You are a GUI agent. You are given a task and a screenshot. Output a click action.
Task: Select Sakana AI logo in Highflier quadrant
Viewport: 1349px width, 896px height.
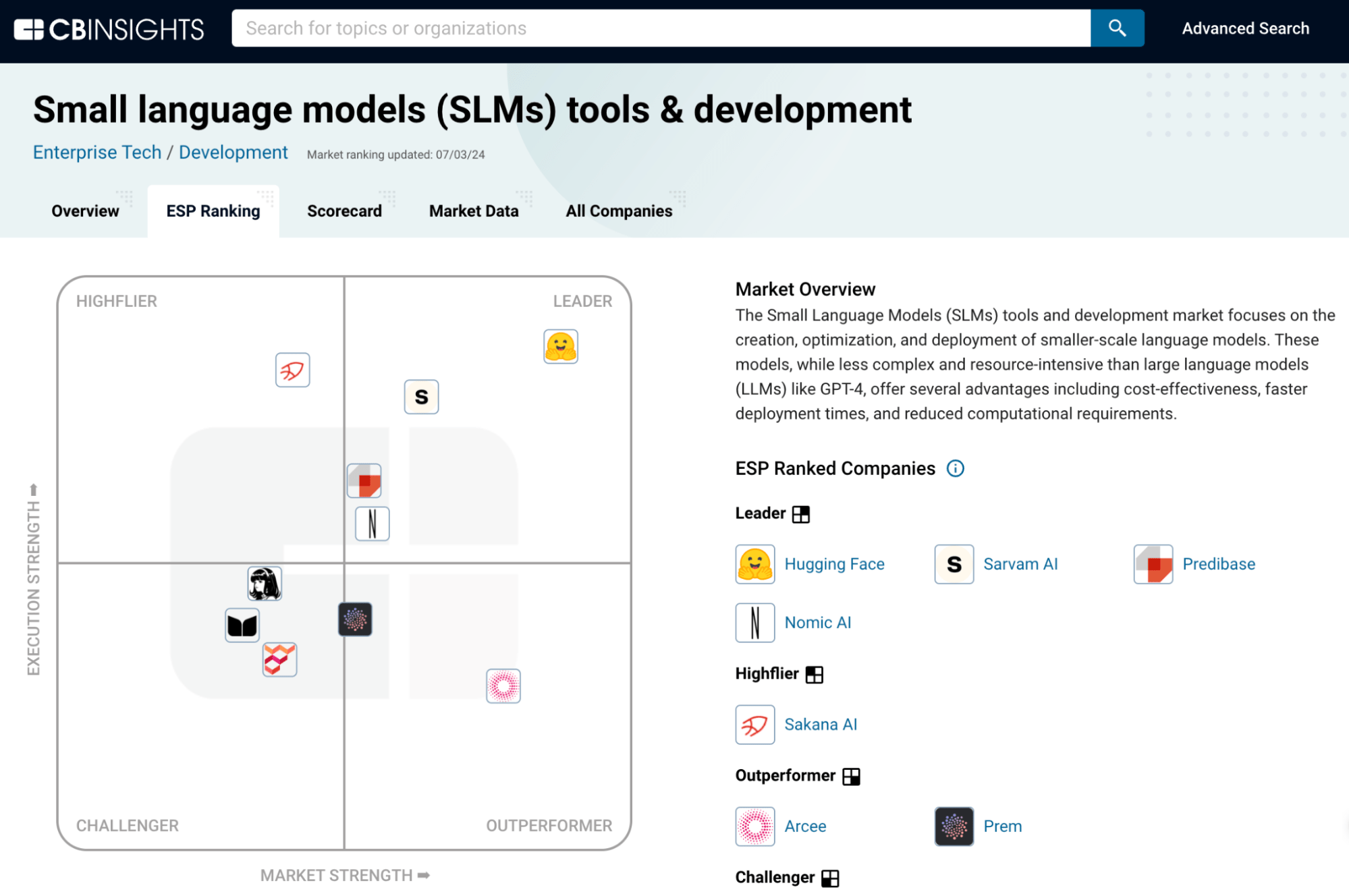coord(292,370)
